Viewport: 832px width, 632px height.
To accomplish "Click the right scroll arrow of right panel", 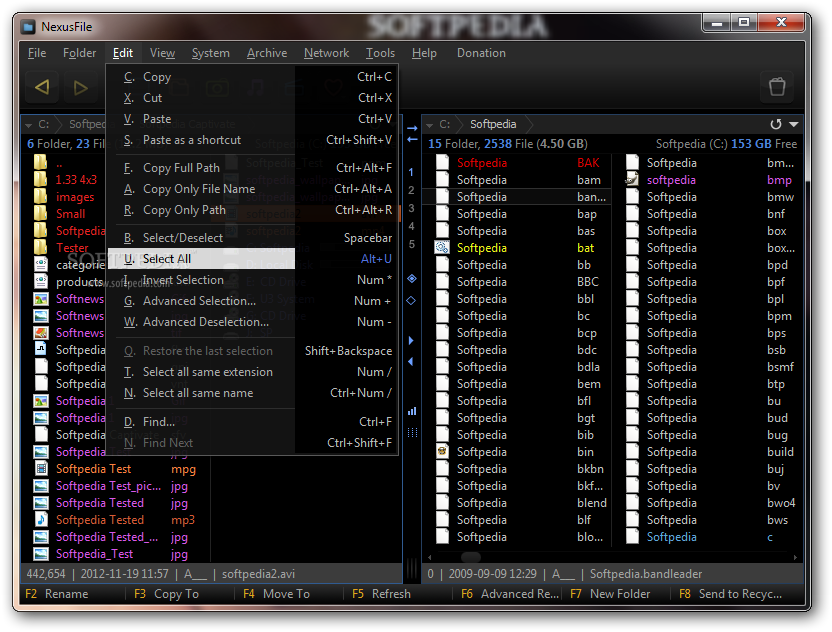I will 795,557.
